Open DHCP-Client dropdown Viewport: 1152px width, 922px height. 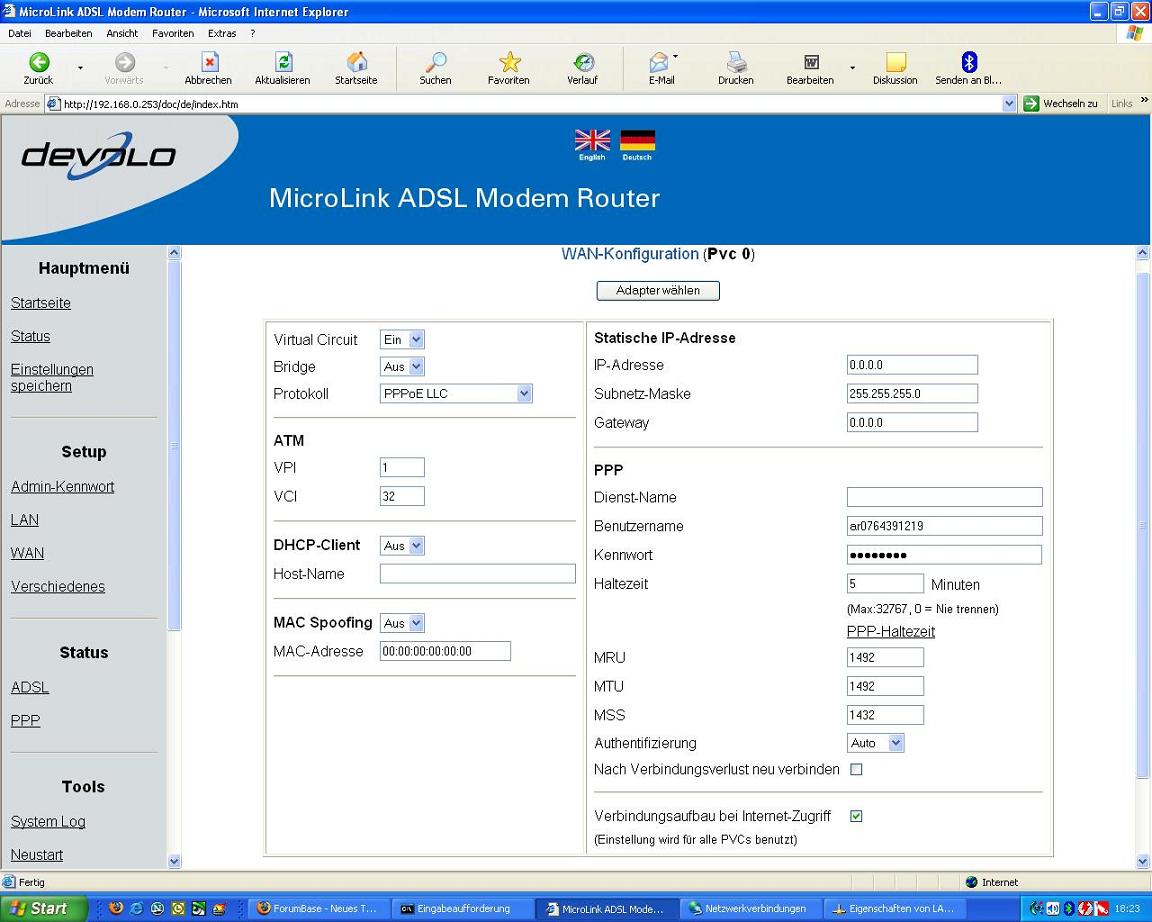point(403,546)
